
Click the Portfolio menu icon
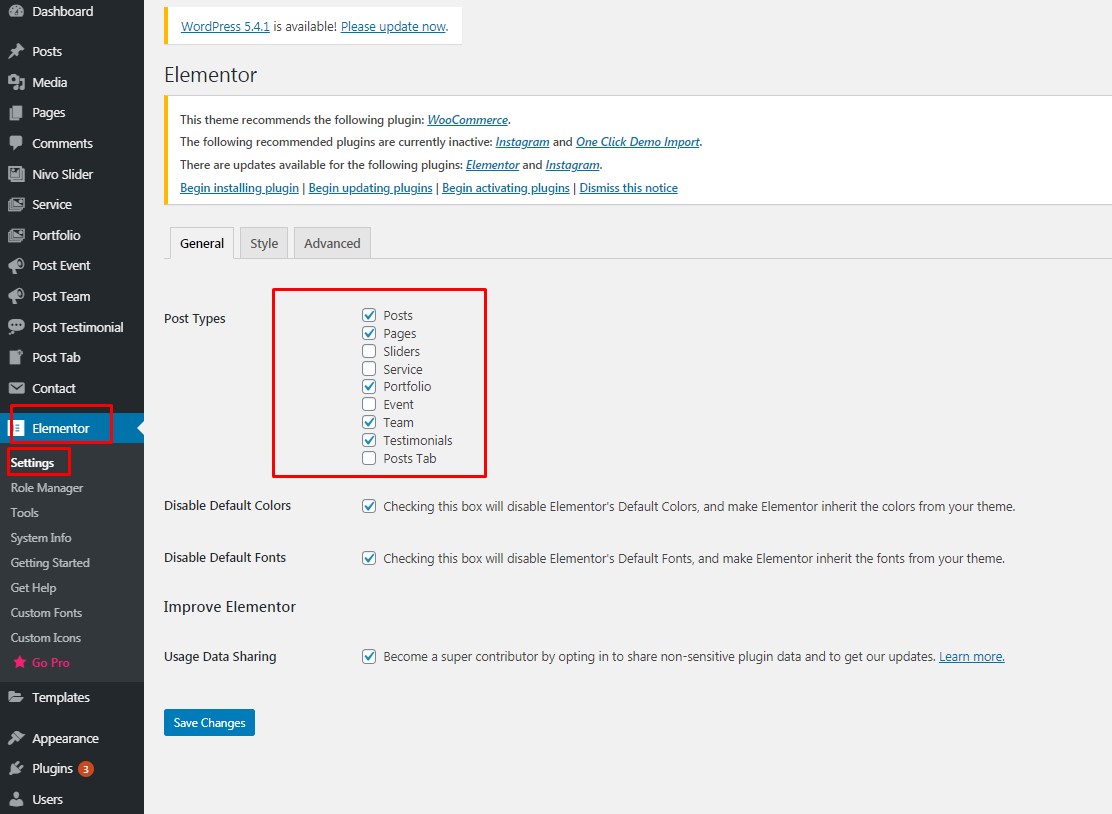pyautogui.click(x=16, y=235)
